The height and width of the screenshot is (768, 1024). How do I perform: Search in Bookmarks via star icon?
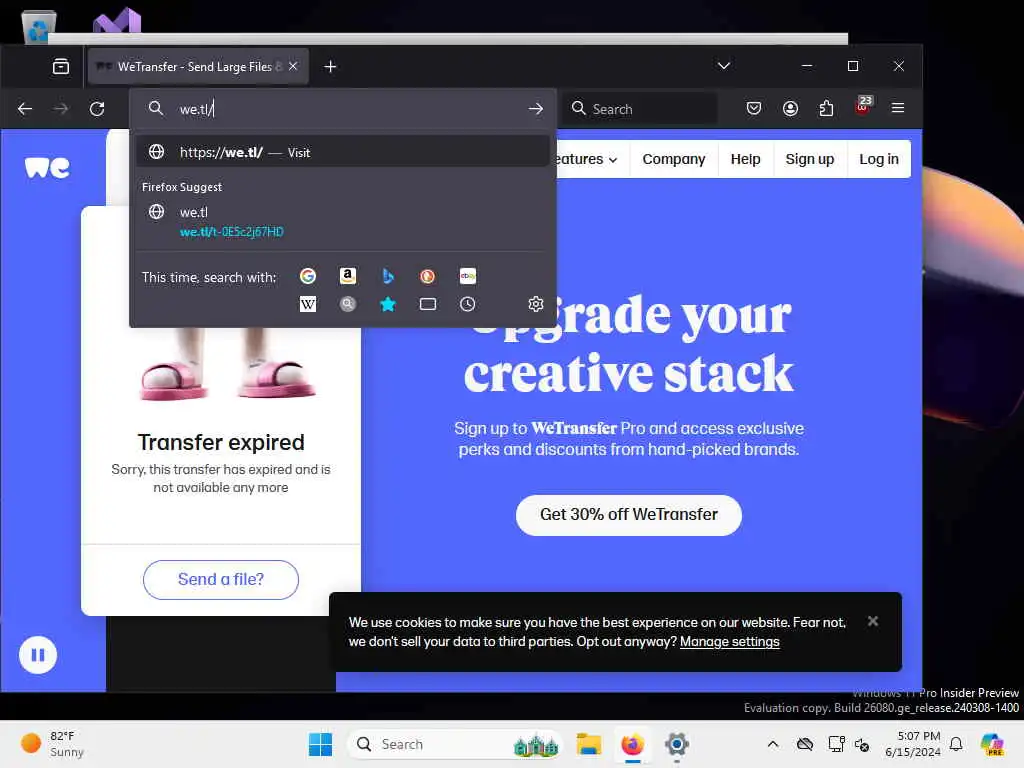pos(388,304)
